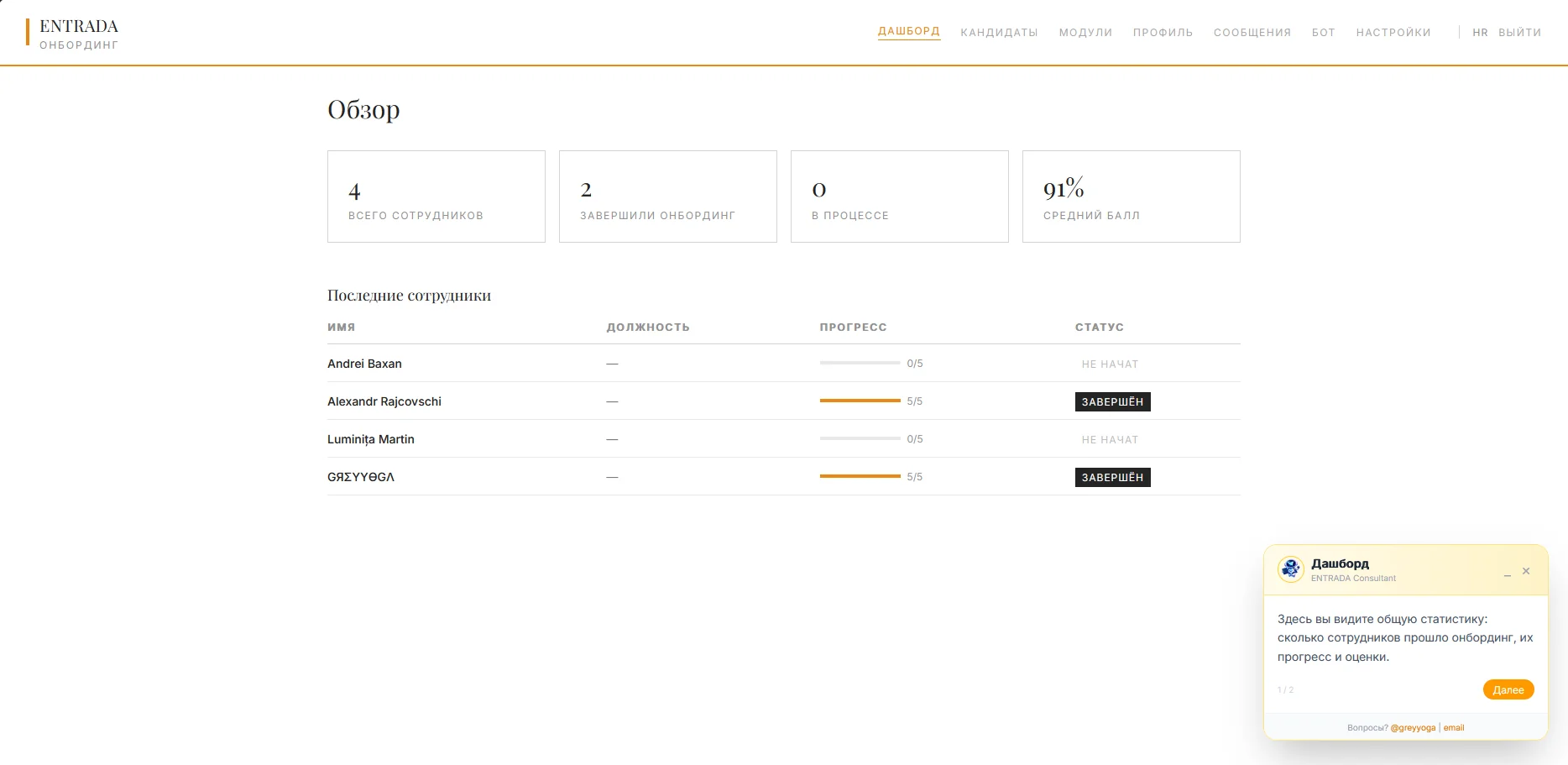Select the В процессе stat card
1568x765 pixels.
(x=900, y=196)
